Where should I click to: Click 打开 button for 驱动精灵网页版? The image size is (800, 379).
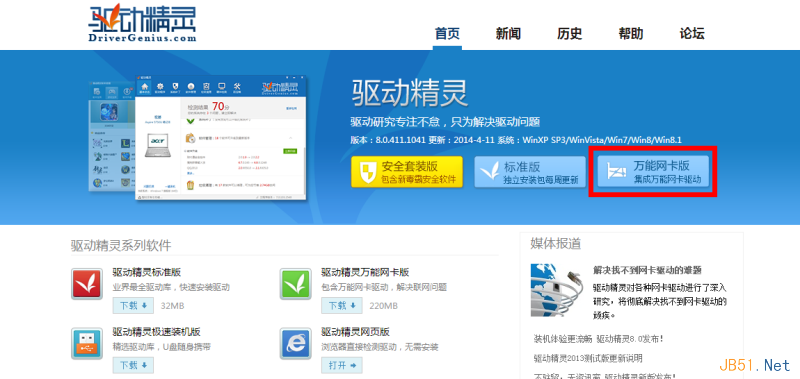(x=342, y=365)
